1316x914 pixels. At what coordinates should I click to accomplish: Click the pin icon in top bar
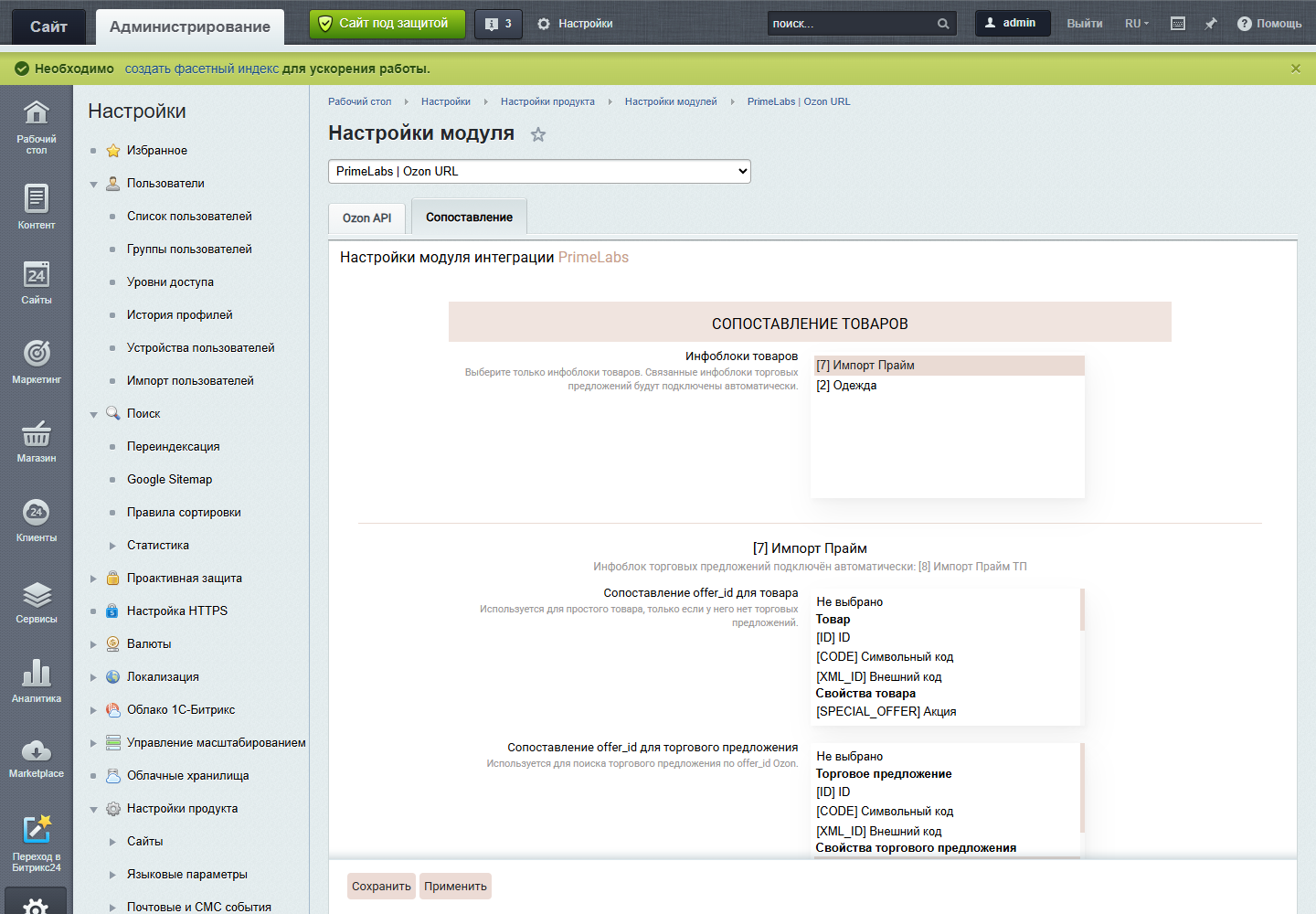[1211, 24]
